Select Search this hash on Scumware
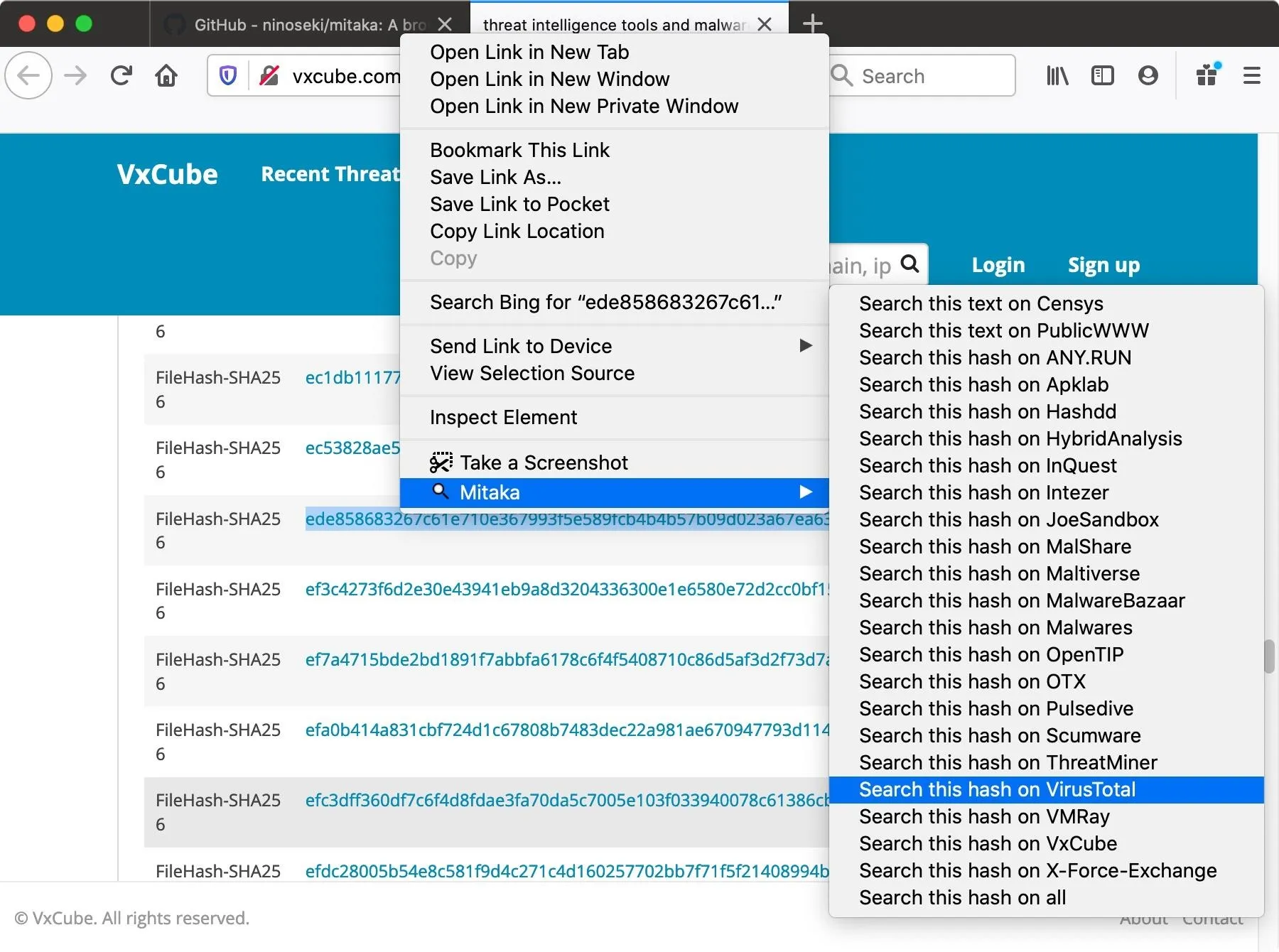The width and height of the screenshot is (1279, 952). coord(1000,735)
